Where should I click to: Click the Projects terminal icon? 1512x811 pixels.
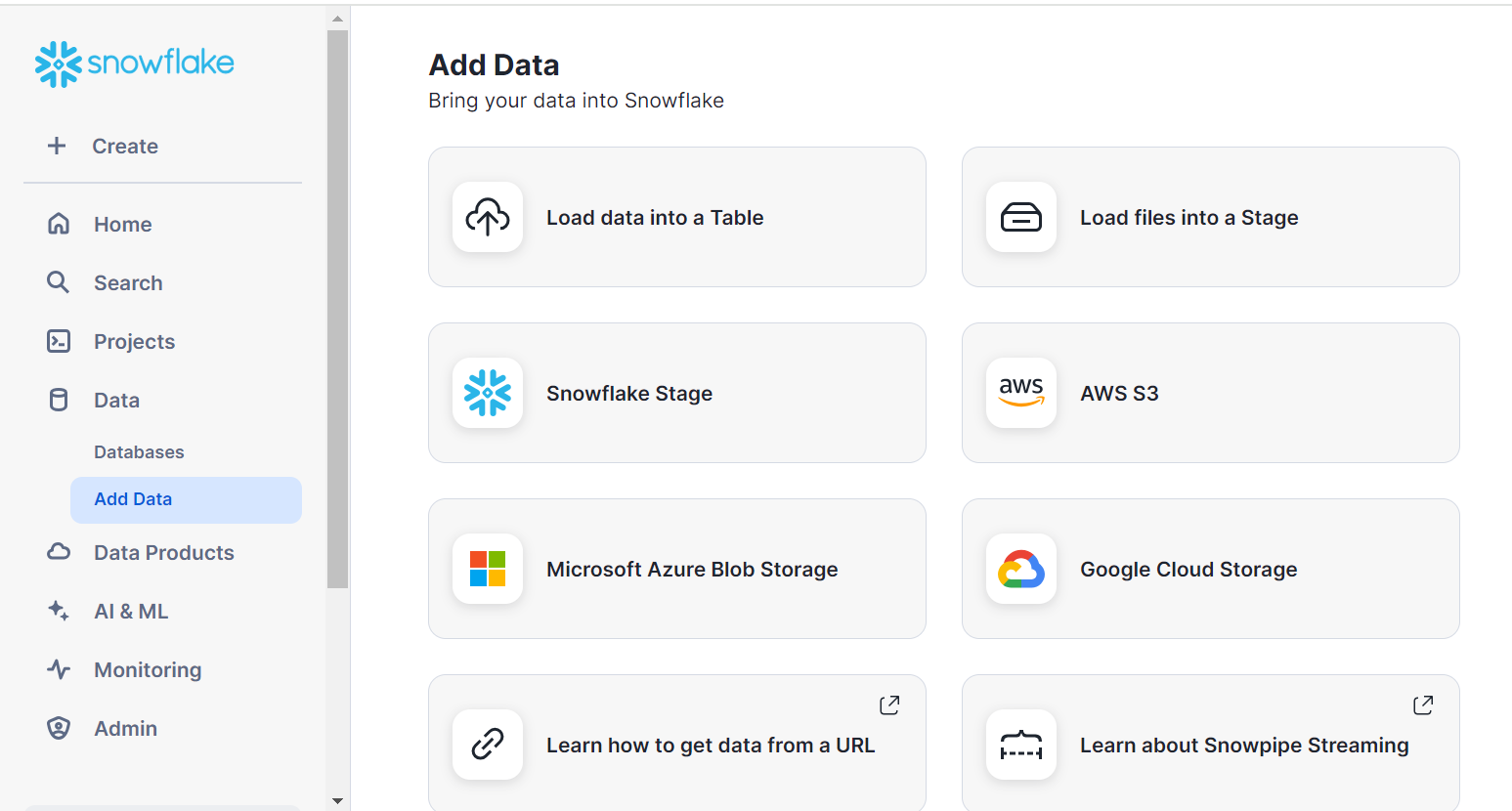pos(59,341)
